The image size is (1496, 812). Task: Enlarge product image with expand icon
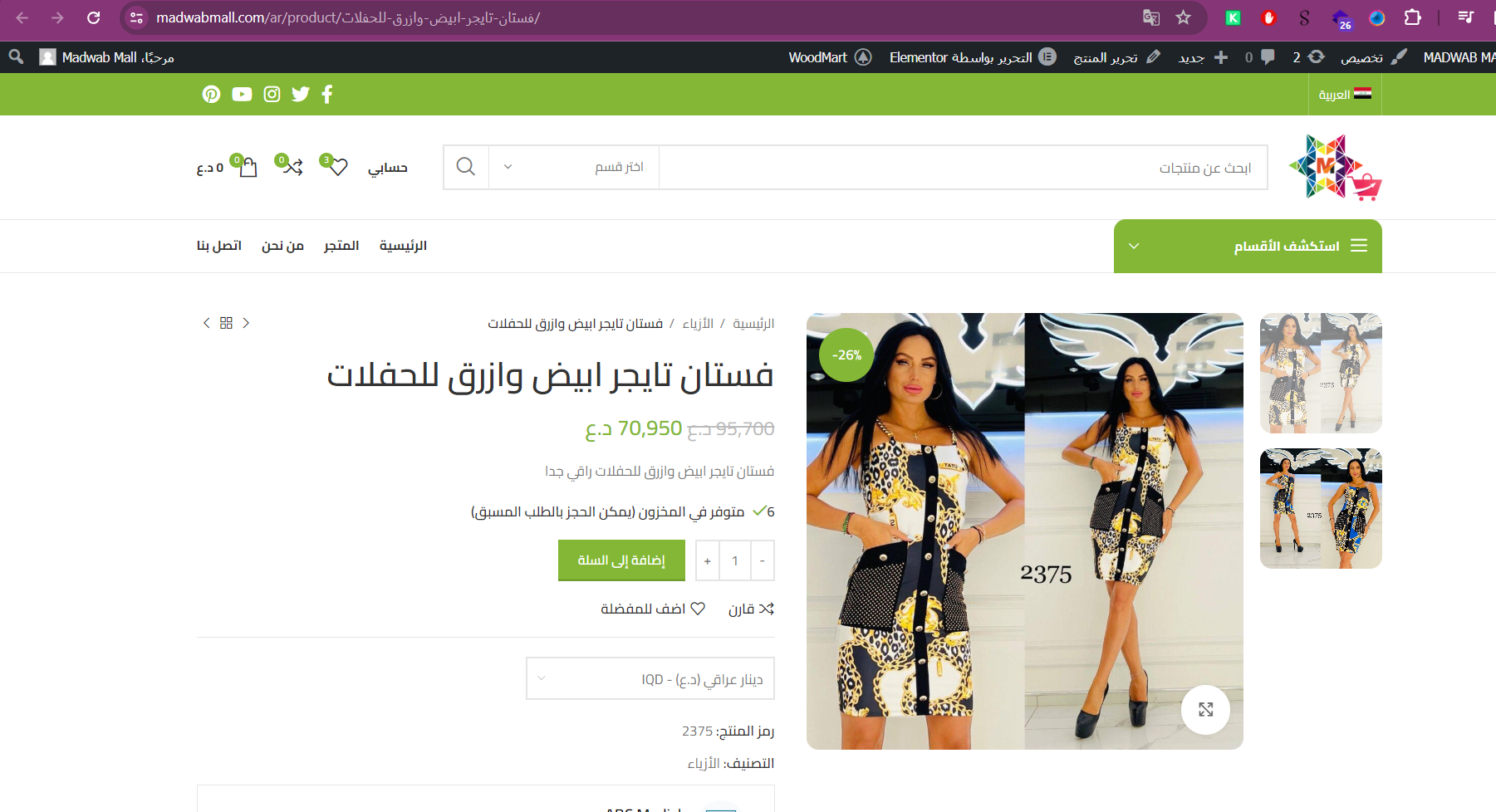(x=1206, y=710)
